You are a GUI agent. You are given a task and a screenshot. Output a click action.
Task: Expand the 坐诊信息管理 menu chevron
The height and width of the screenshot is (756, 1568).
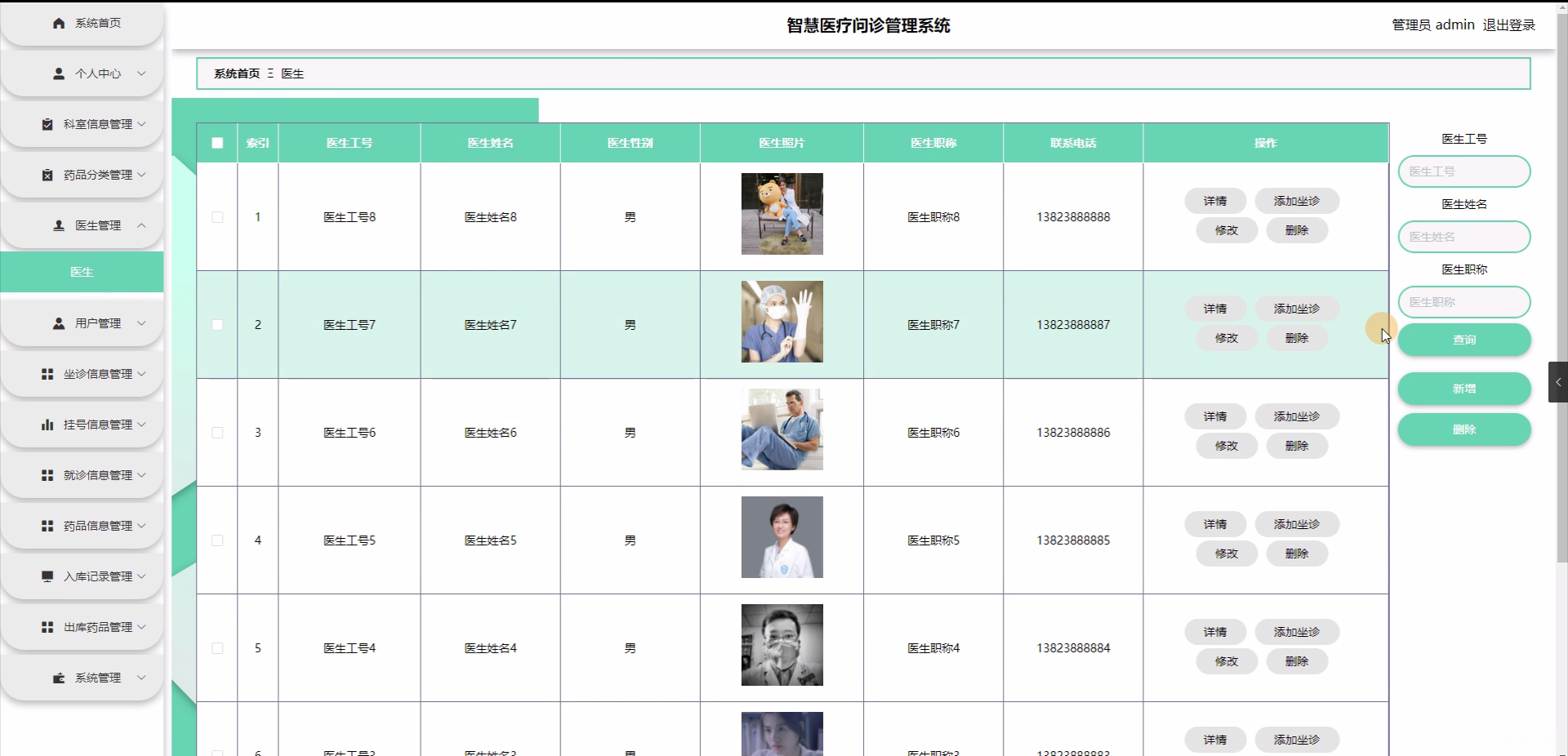click(x=141, y=374)
